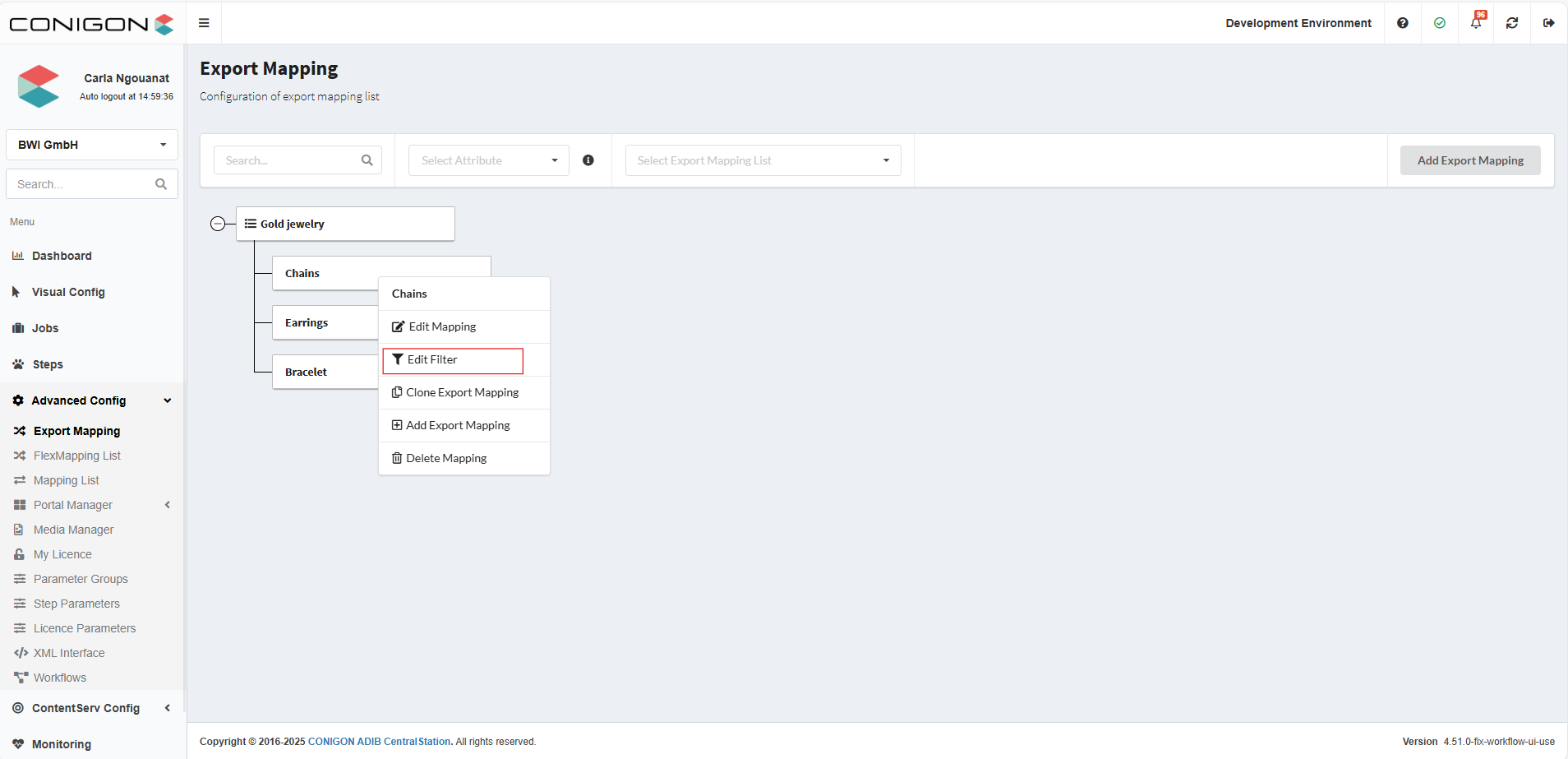Image resolution: width=1568 pixels, height=759 pixels.
Task: Open the BWI GmbH company dropdown
Action: (x=92, y=145)
